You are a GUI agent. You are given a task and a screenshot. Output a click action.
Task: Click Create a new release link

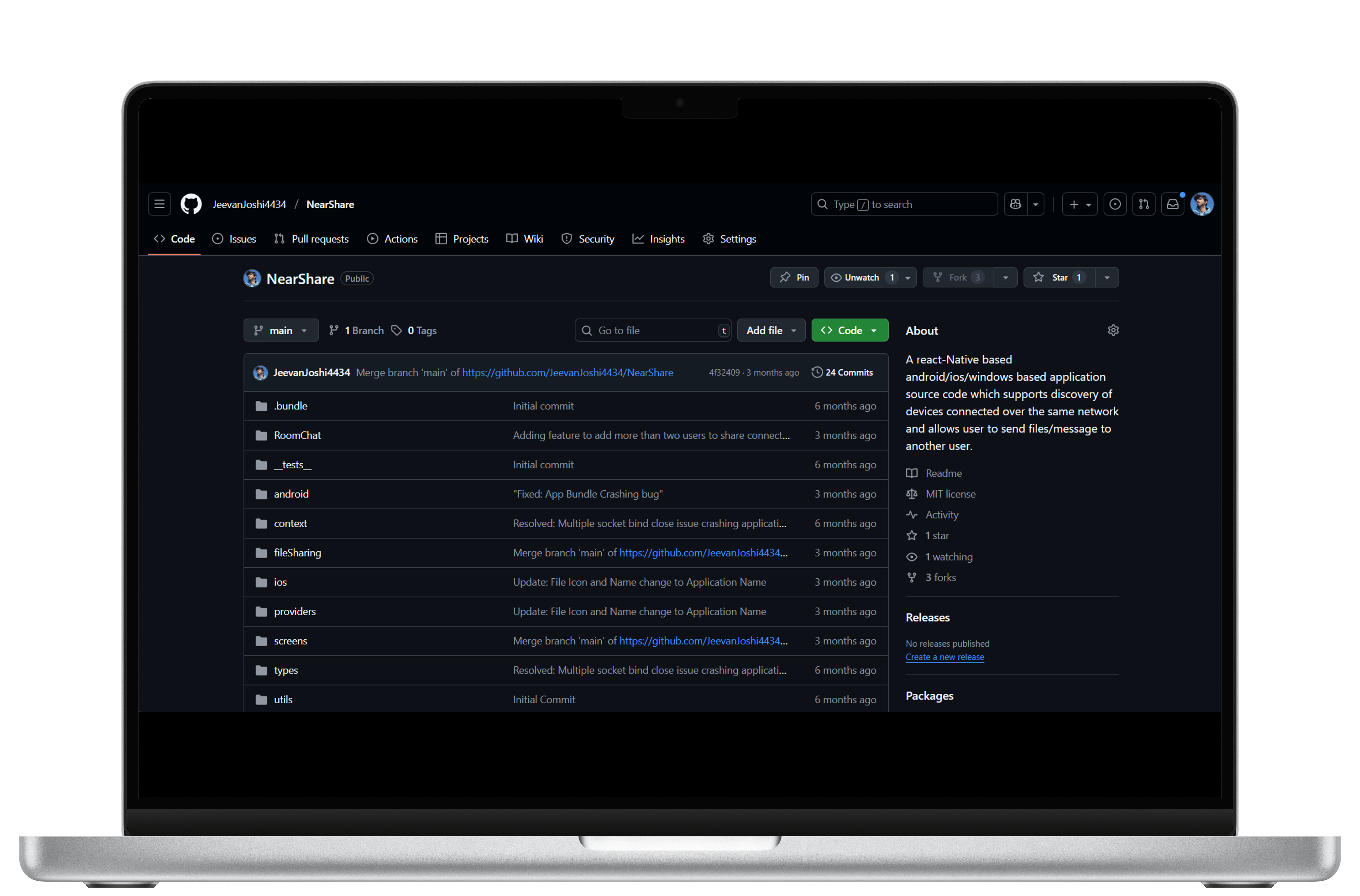pos(944,657)
